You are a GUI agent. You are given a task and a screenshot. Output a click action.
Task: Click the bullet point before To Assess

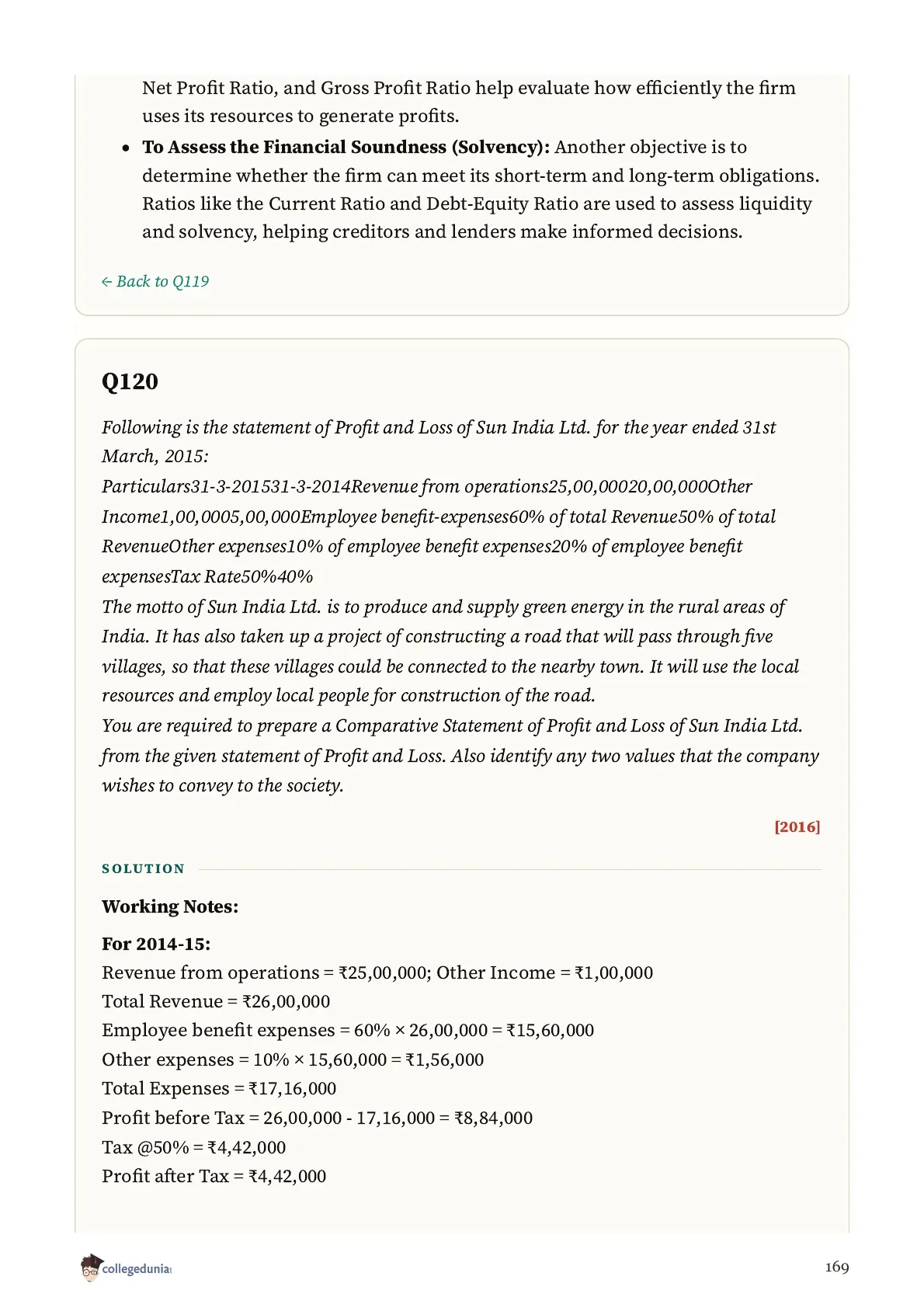pos(126,148)
